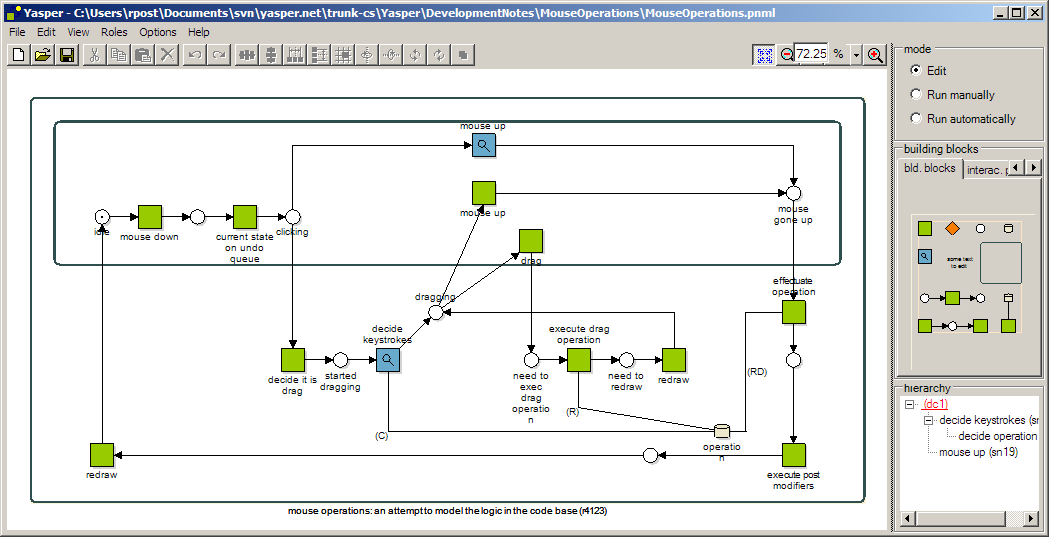
Task: Click hierarchy scrollbar left arrow
Action: pos(907,519)
